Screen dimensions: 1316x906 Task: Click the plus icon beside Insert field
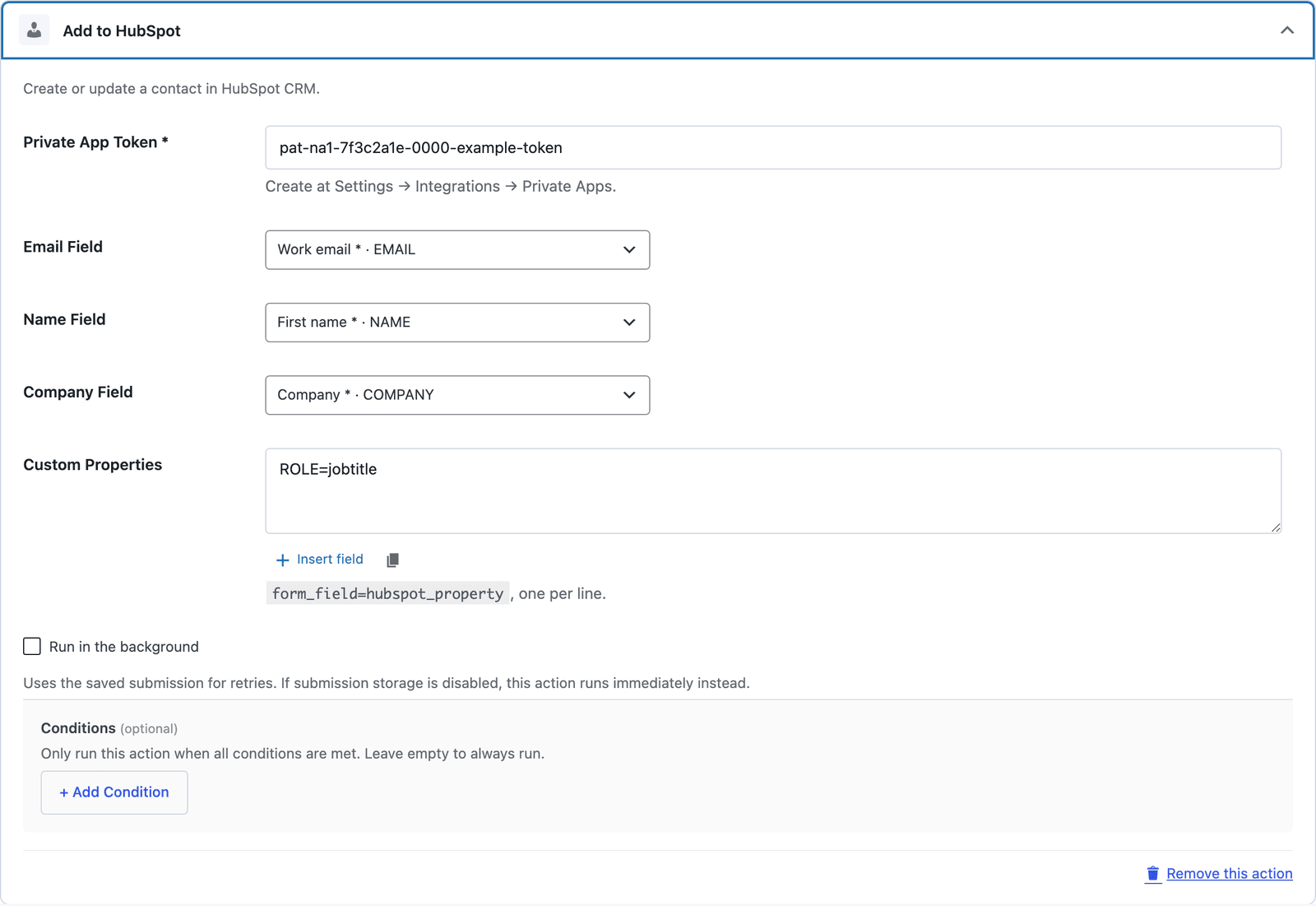point(282,560)
